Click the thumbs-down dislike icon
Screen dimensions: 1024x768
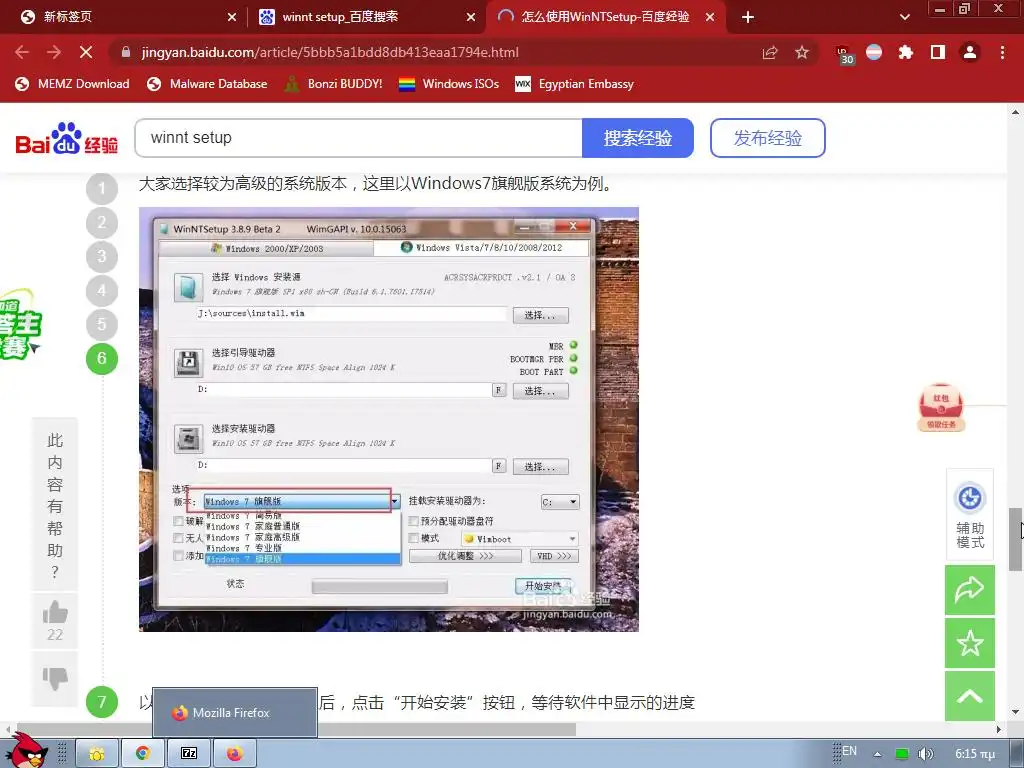[x=55, y=678]
